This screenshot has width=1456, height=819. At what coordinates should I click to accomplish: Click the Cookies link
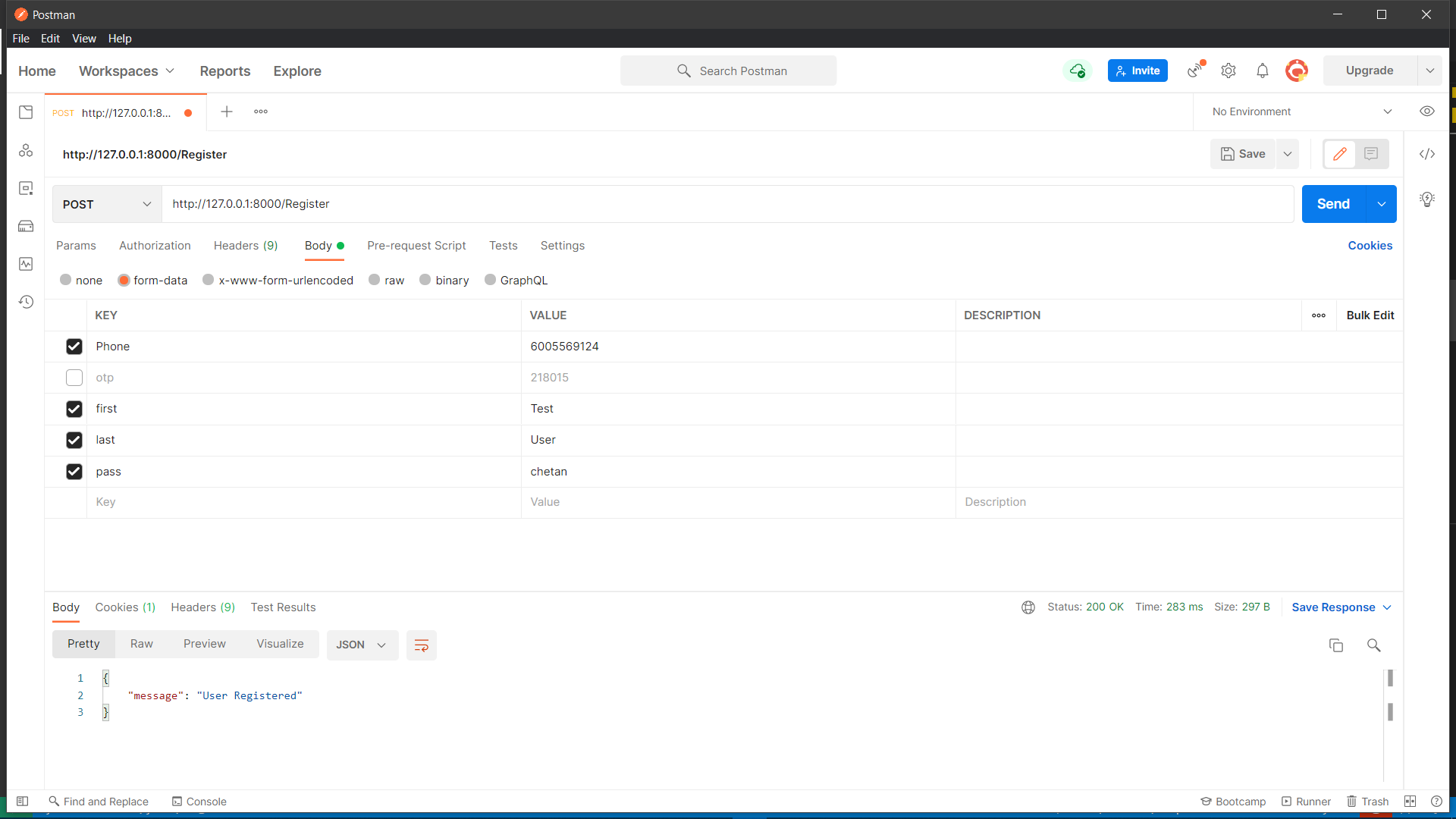pyautogui.click(x=1370, y=246)
